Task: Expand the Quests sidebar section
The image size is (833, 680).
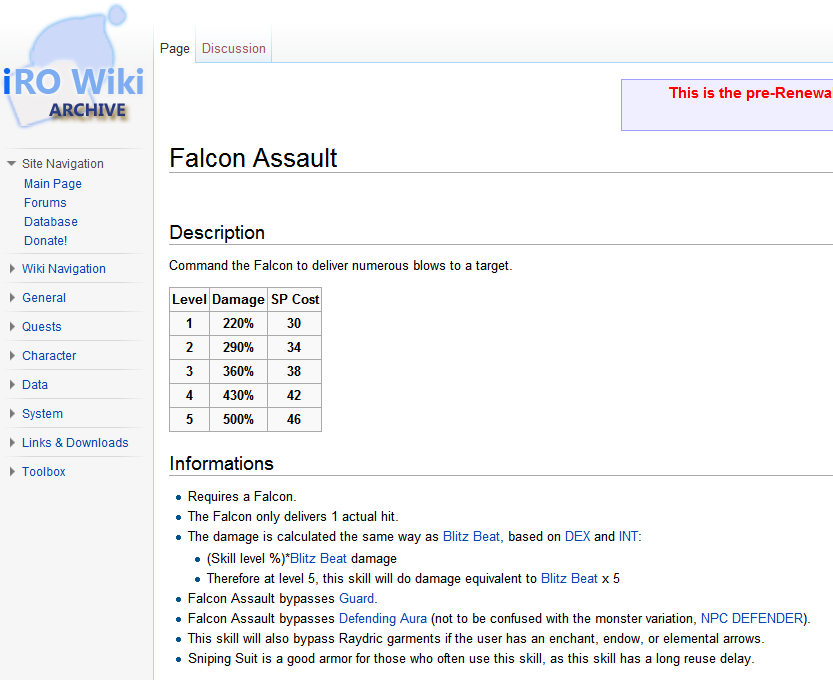Action: 42,327
